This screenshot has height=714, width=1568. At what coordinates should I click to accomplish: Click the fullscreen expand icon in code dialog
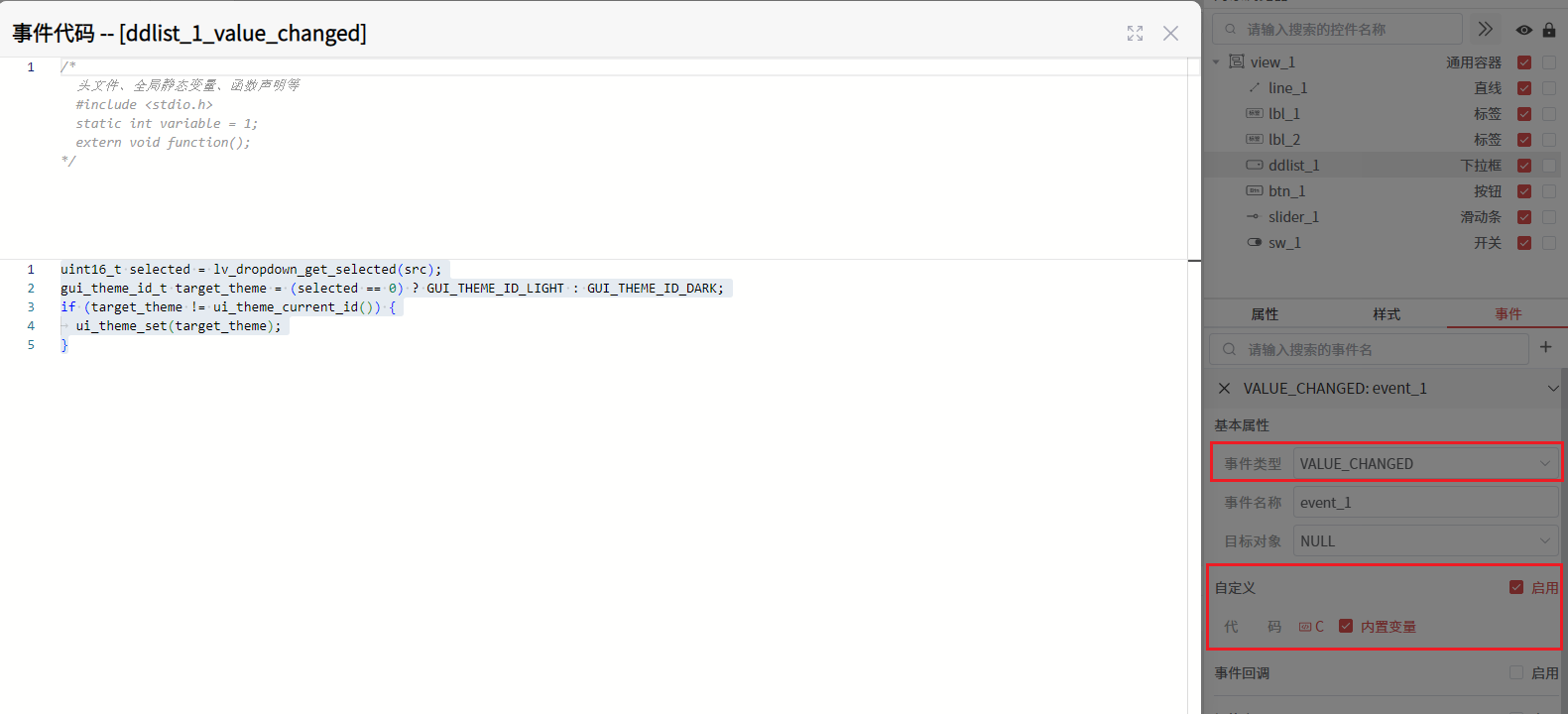1135,34
